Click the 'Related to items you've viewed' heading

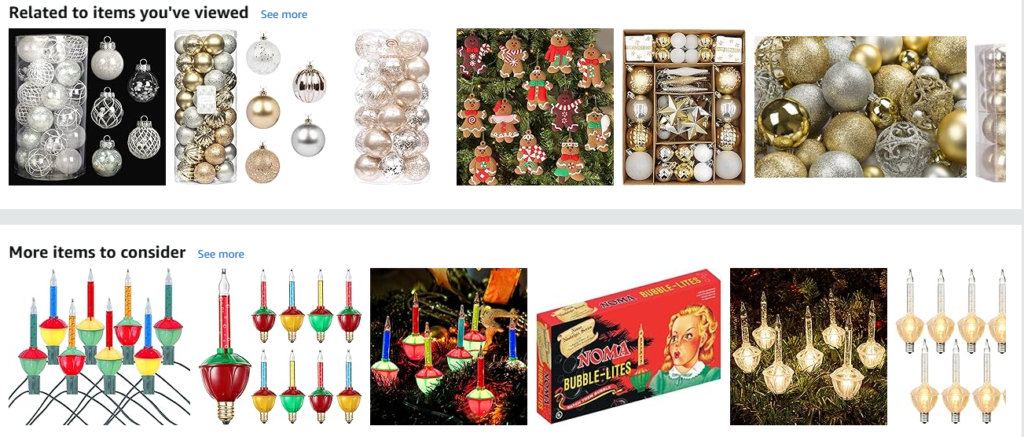pos(129,12)
